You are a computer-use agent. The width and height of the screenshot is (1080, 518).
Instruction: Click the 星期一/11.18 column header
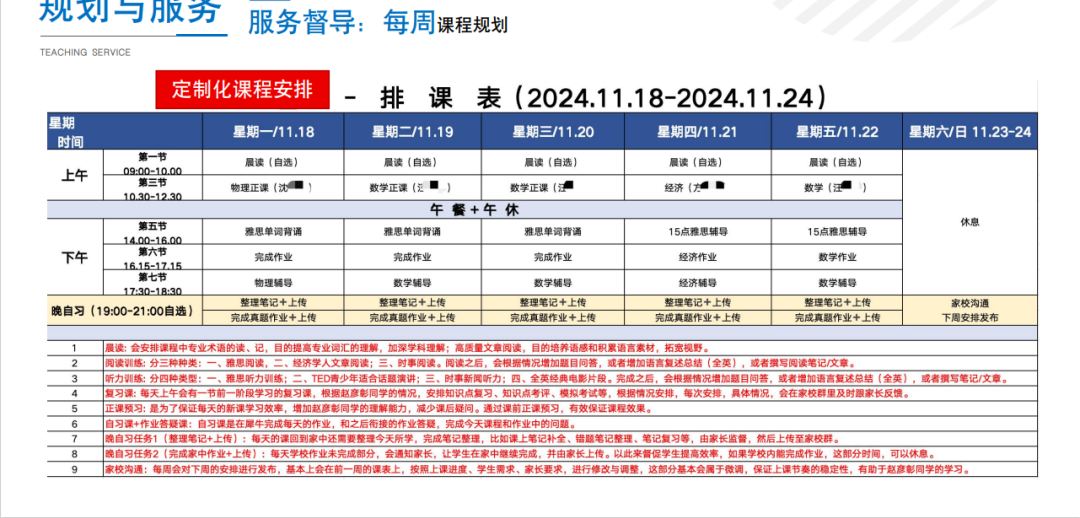(273, 132)
